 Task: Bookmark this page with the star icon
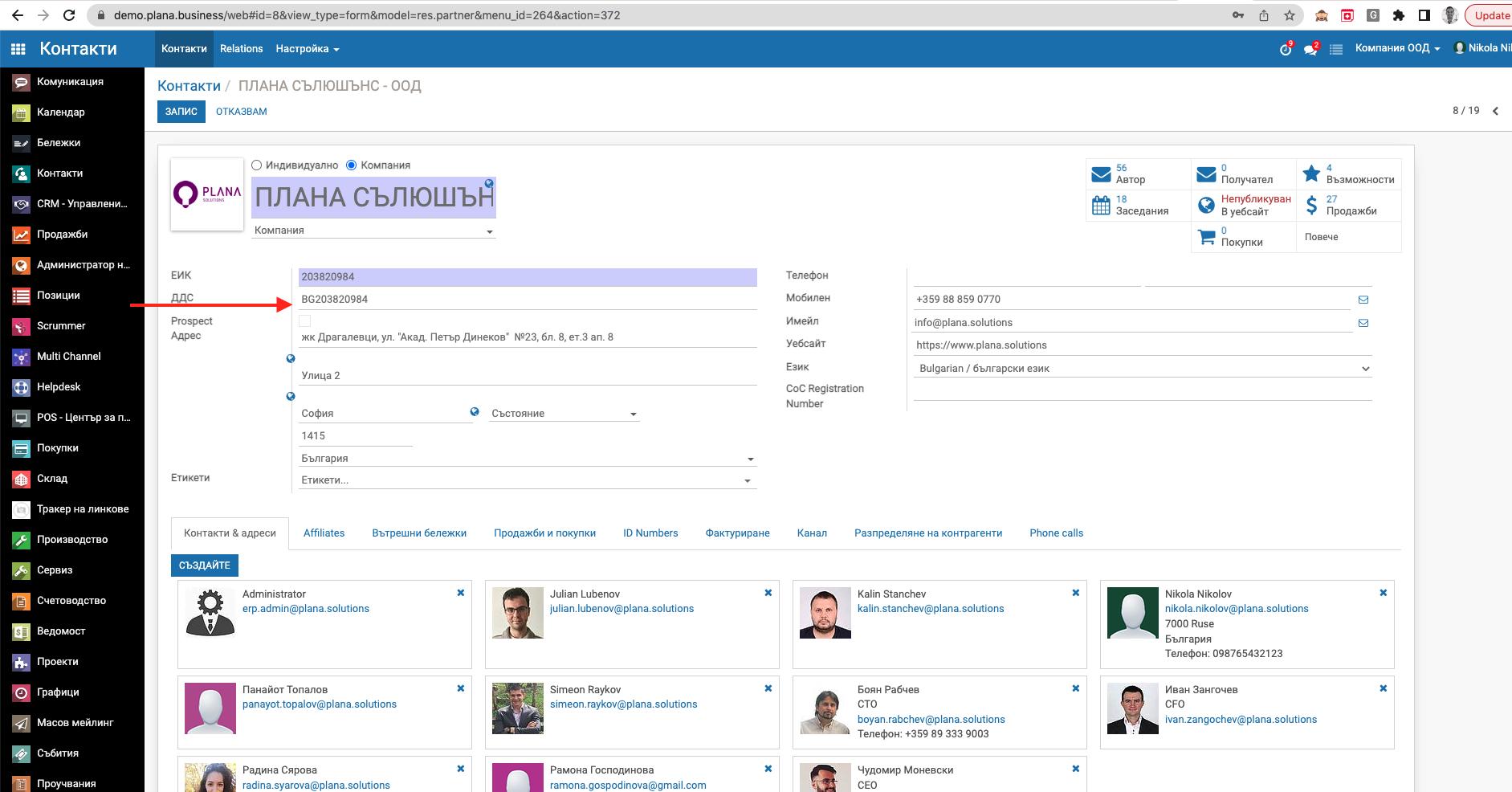pyautogui.click(x=1289, y=15)
